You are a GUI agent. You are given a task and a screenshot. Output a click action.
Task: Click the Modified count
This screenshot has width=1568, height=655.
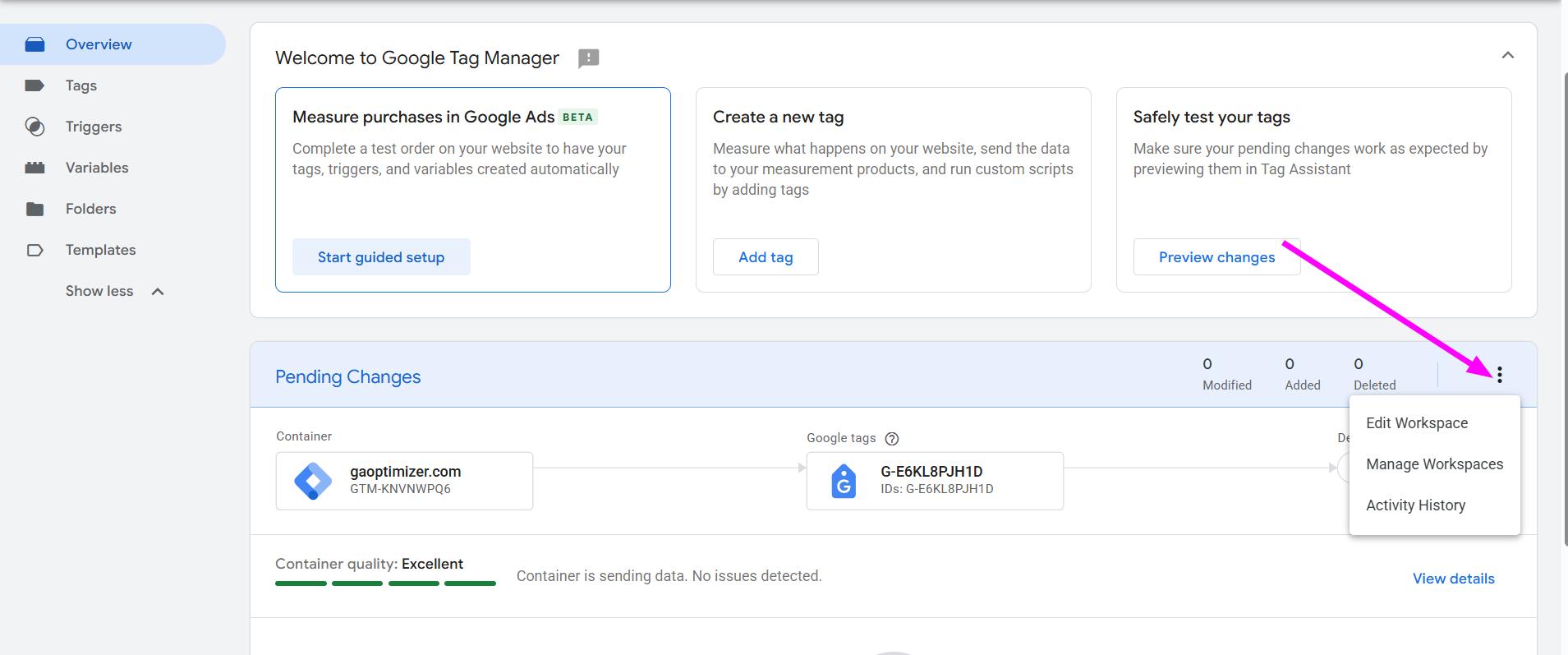tap(1227, 374)
